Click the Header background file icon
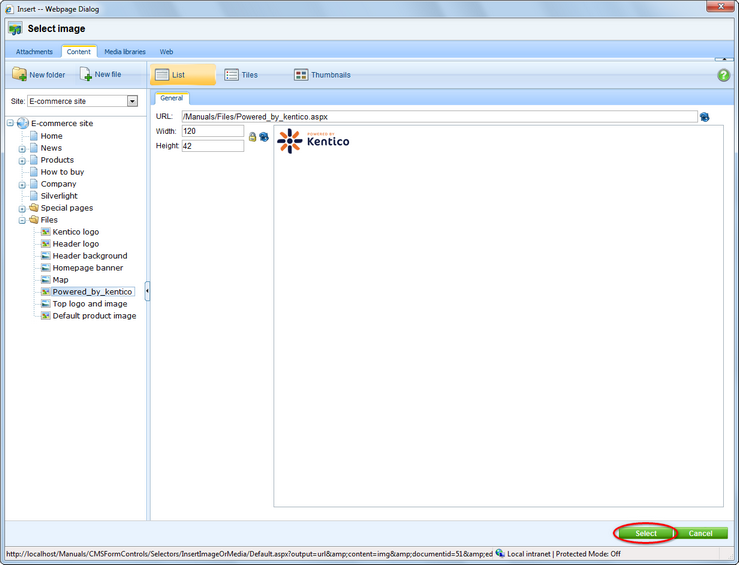The height and width of the screenshot is (565, 739). [x=45, y=256]
